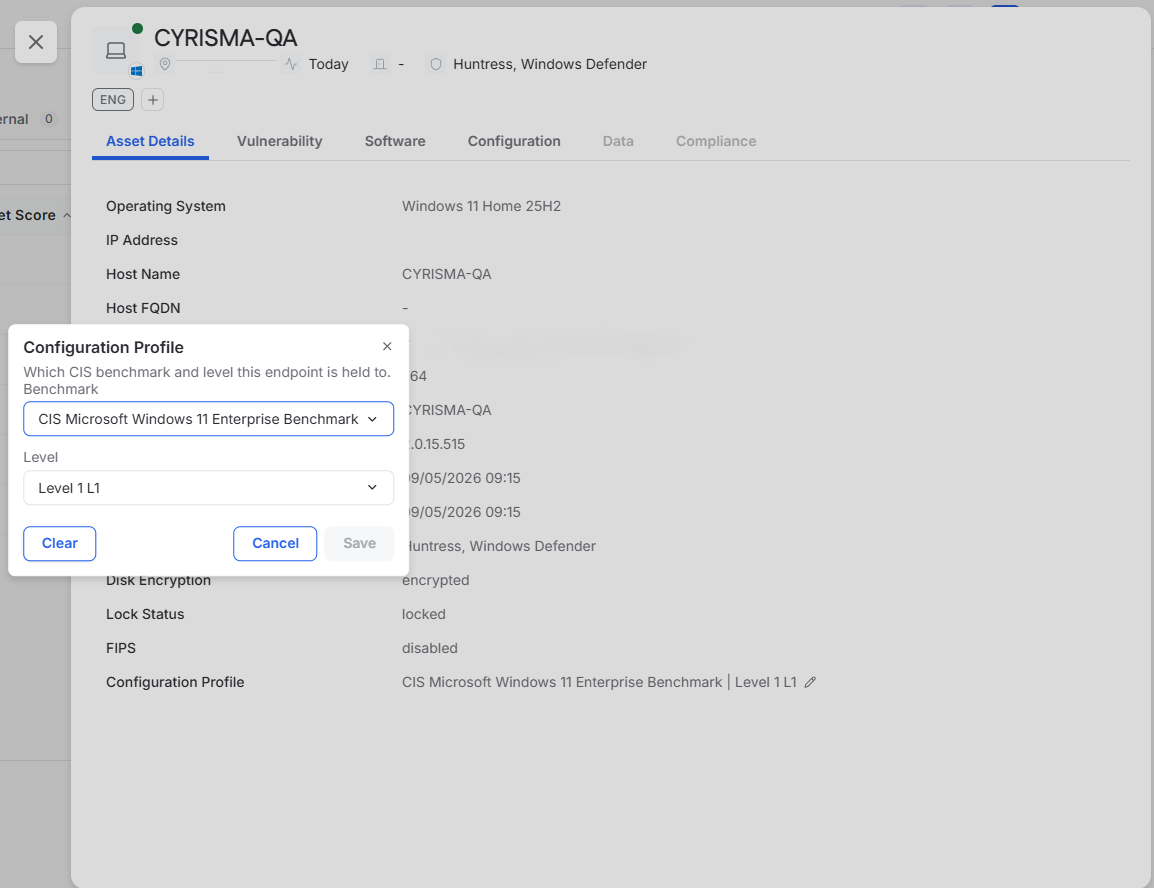Click the shield icon beside Huntress
The height and width of the screenshot is (888, 1154).
pyautogui.click(x=436, y=64)
